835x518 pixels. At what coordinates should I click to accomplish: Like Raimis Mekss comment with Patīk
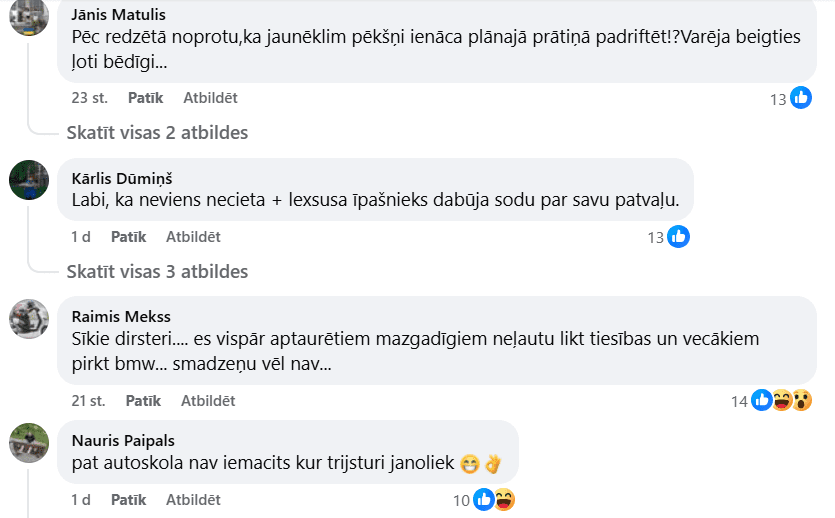click(x=143, y=401)
